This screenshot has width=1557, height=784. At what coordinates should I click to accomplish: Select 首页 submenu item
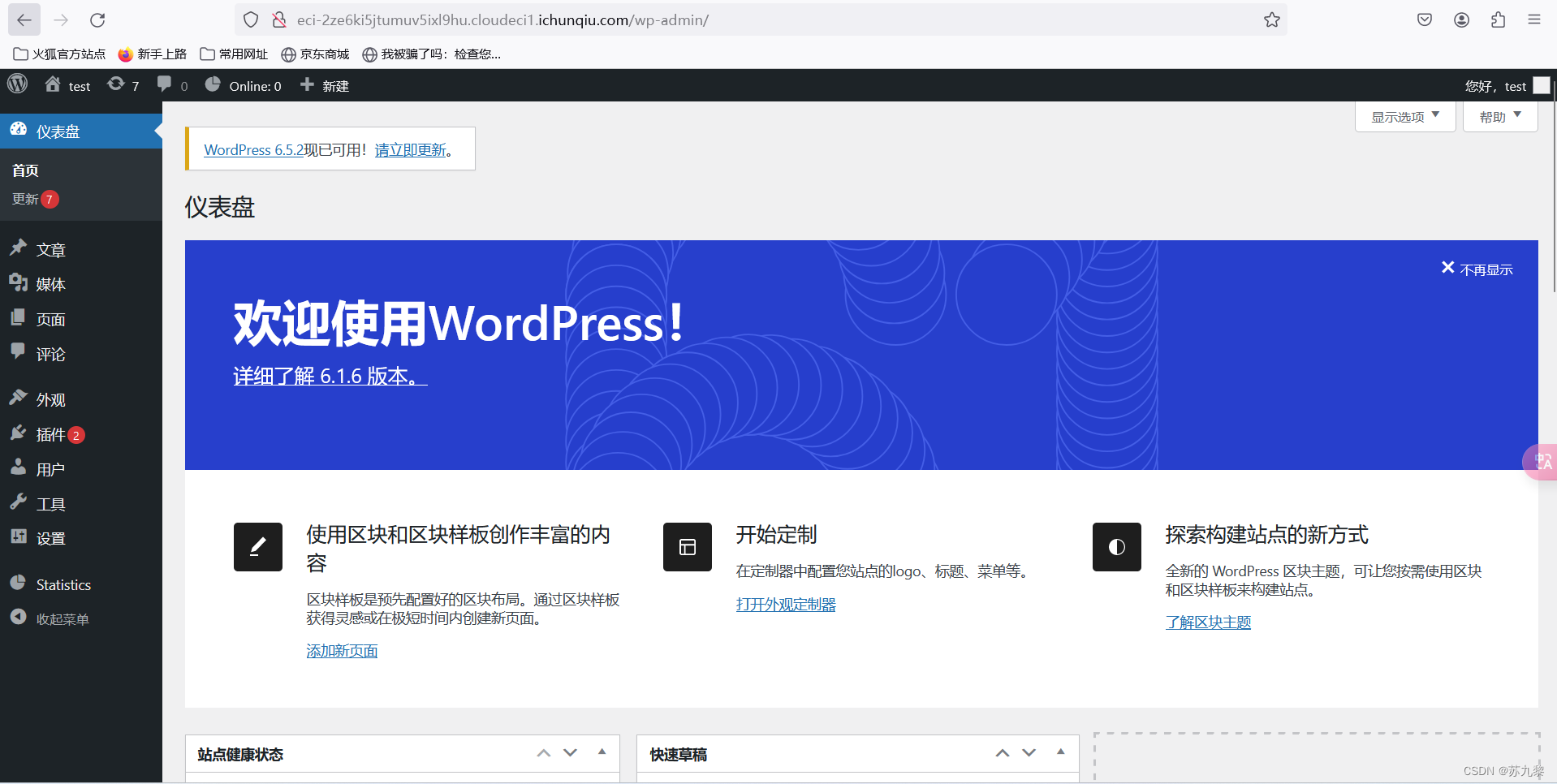click(x=25, y=170)
